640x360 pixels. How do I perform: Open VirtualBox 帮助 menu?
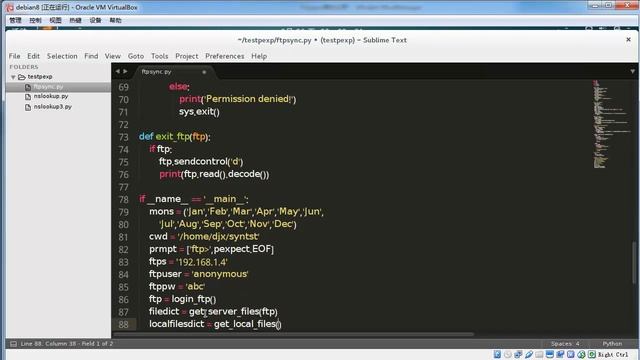point(115,20)
